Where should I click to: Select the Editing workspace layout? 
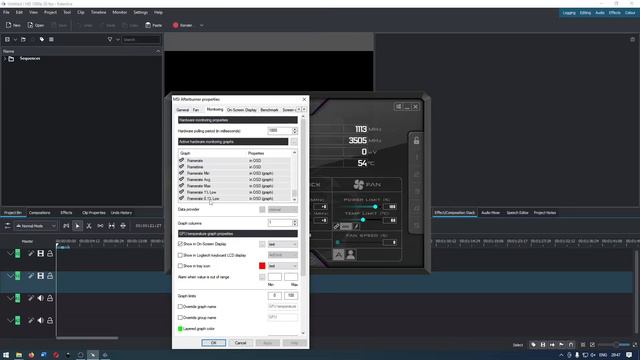click(x=585, y=13)
